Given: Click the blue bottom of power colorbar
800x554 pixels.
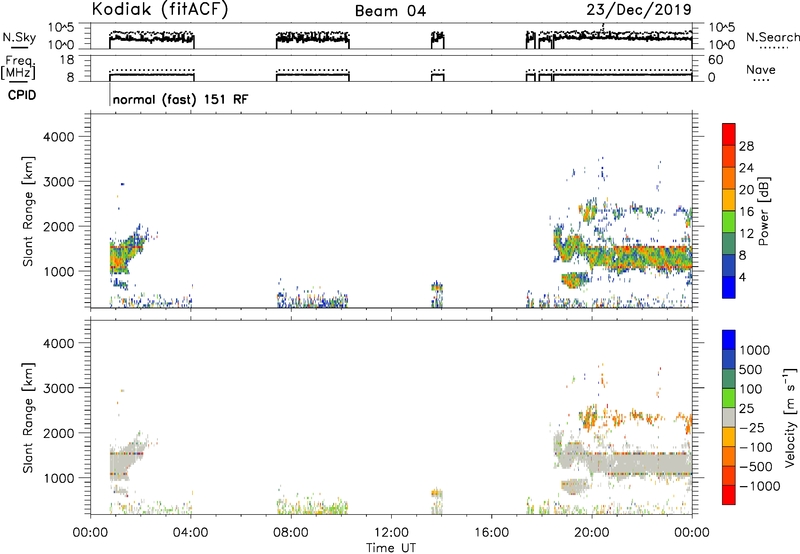Looking at the screenshot, I should pos(729,287).
